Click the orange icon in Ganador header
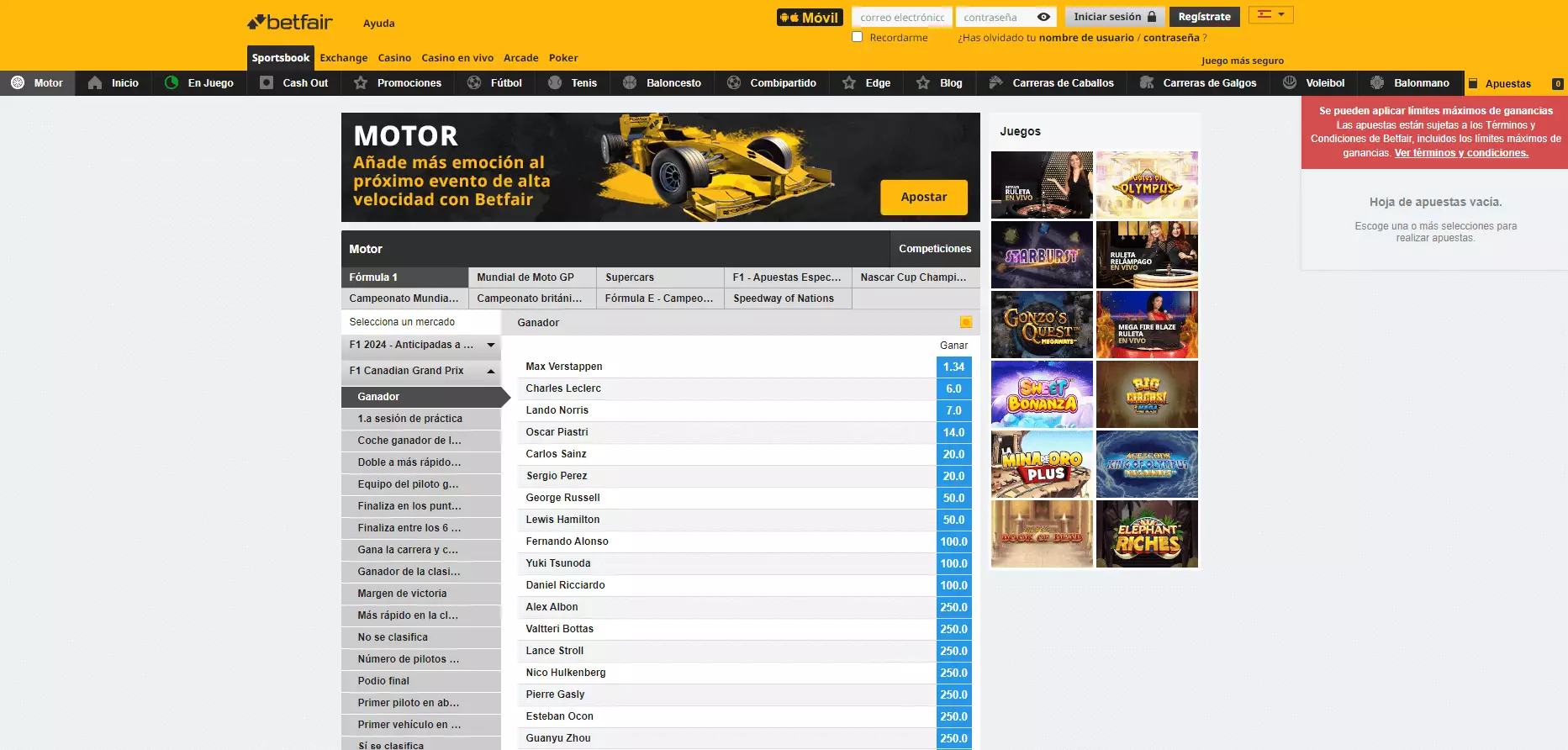Screen dimensions: 1568x750 tap(966, 322)
